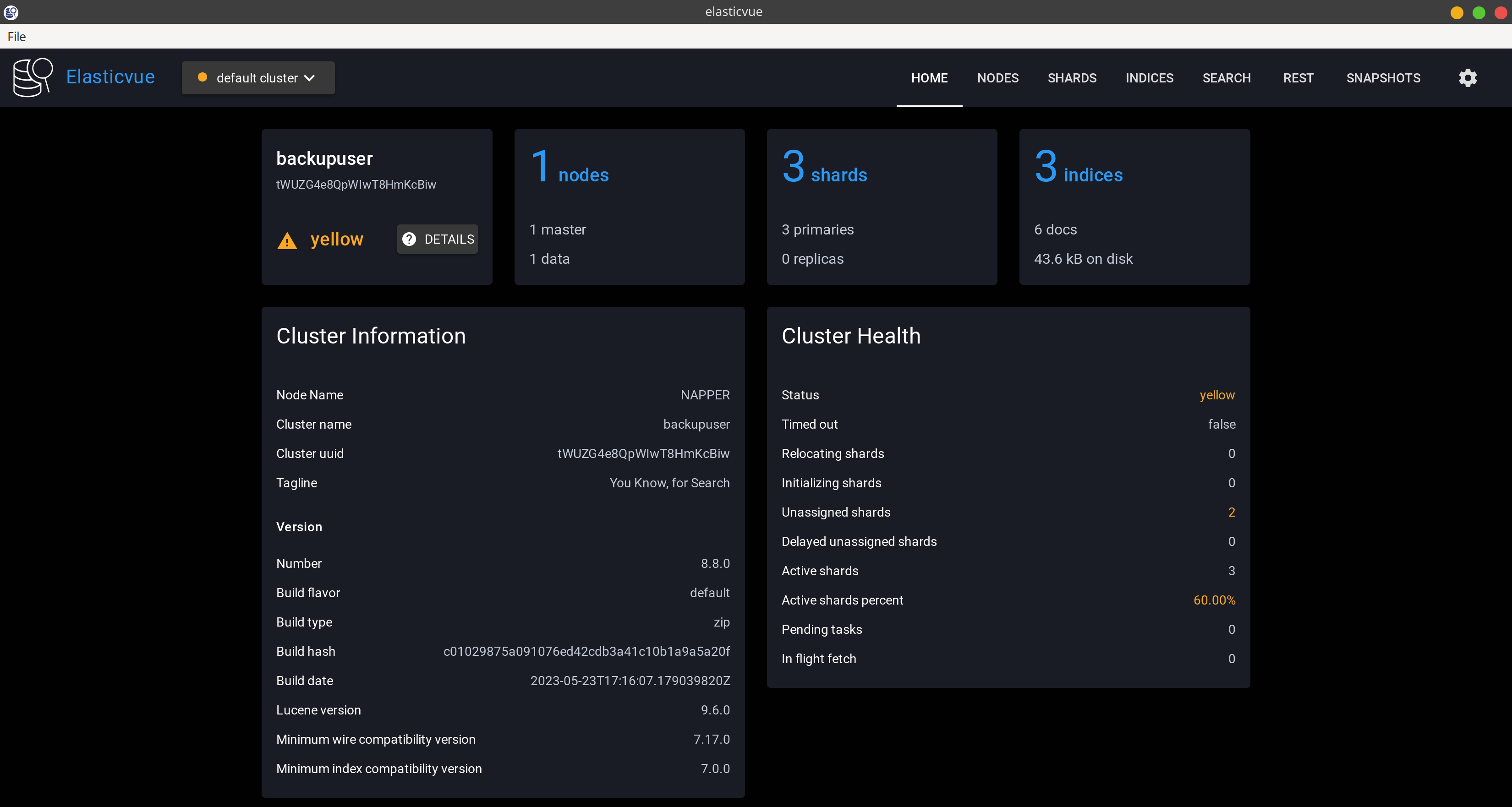Click the Lucene version value 9.6.0
1512x807 pixels.
point(715,710)
